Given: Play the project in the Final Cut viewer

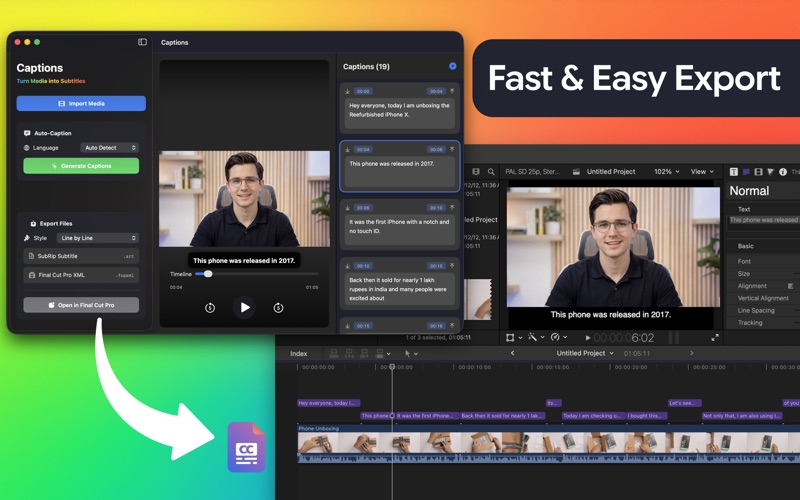Looking at the screenshot, I should [x=588, y=338].
